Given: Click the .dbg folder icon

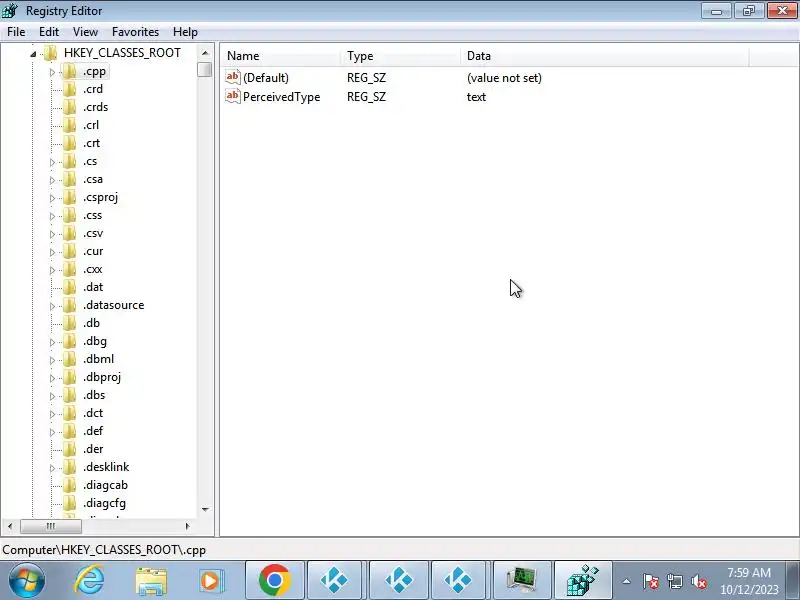Looking at the screenshot, I should click(69, 341).
